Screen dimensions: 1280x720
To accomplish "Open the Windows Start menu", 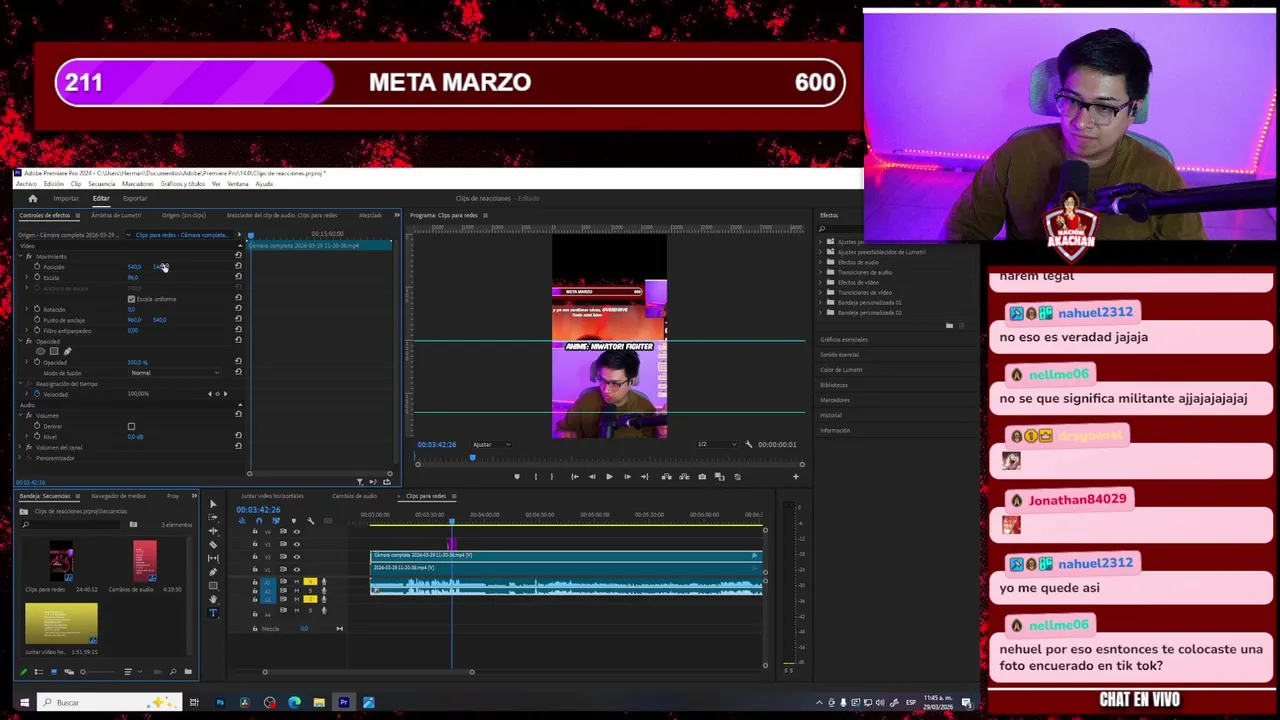I will (x=24, y=702).
